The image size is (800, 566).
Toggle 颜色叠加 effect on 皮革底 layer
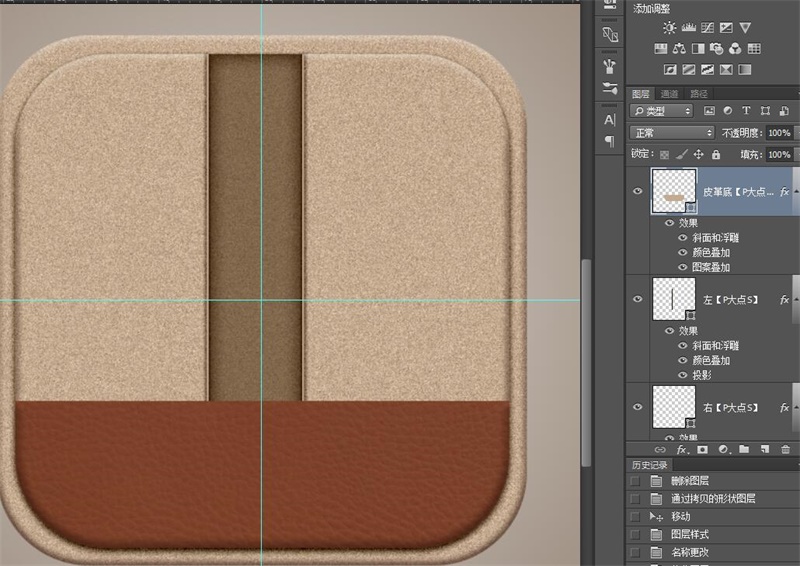pyautogui.click(x=683, y=252)
